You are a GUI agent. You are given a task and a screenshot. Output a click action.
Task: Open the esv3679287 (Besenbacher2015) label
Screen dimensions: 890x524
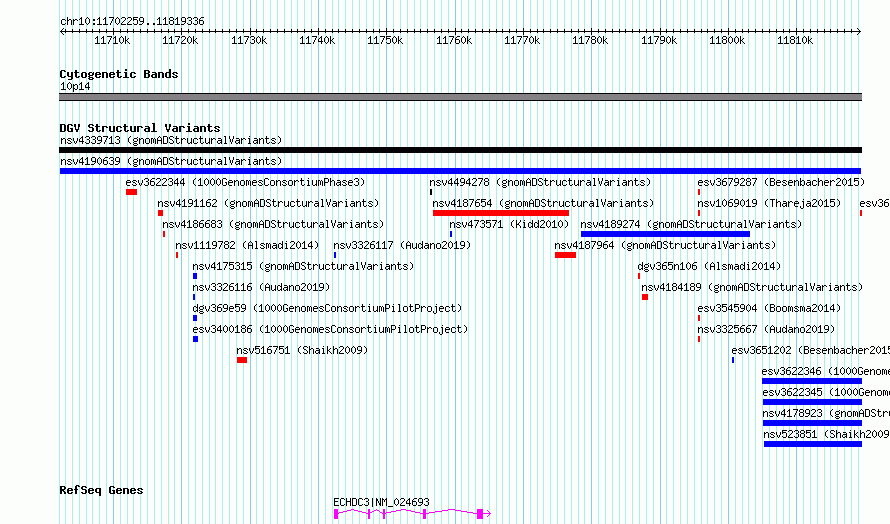(x=781, y=182)
